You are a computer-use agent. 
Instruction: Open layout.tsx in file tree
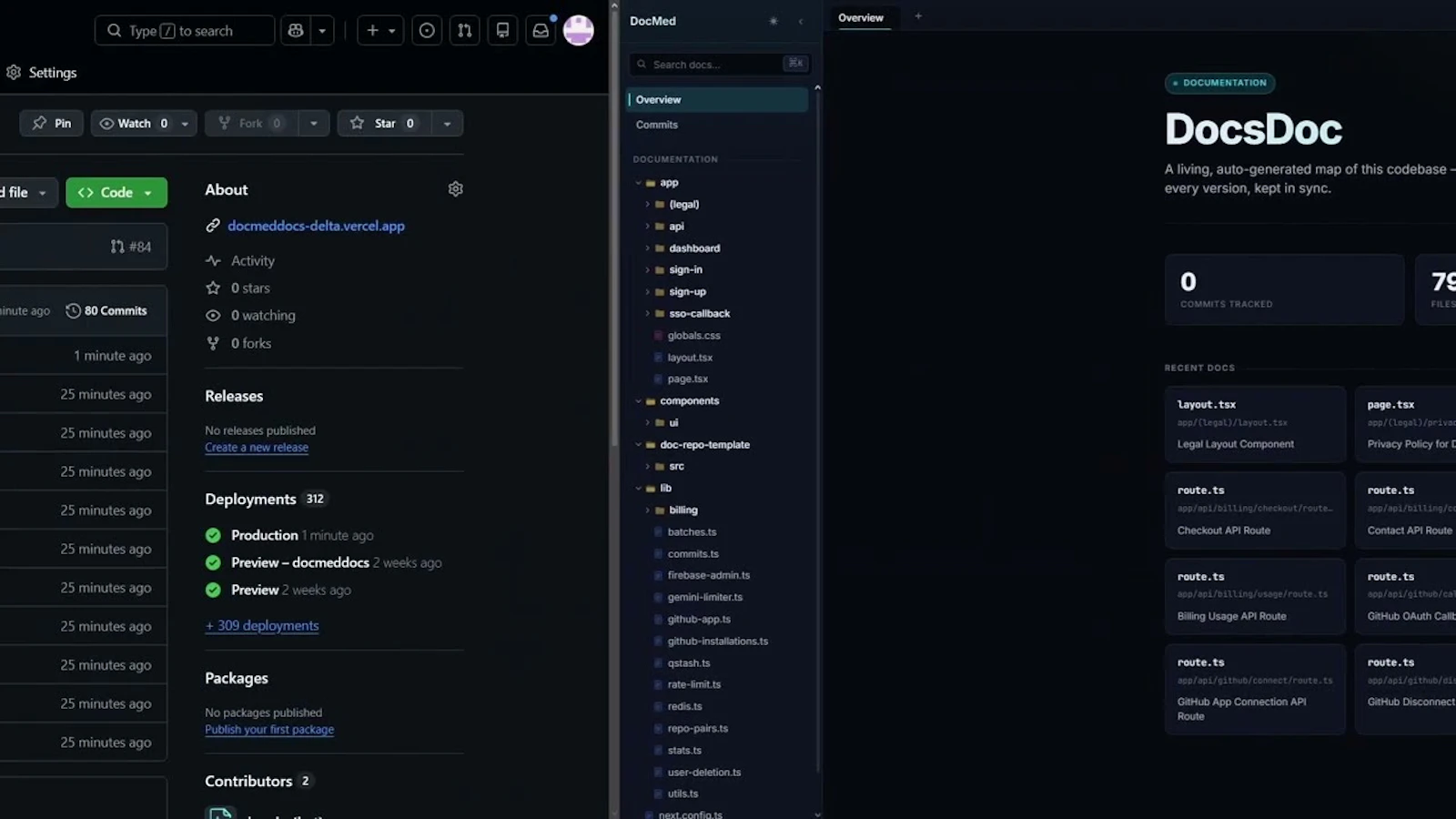690,358
